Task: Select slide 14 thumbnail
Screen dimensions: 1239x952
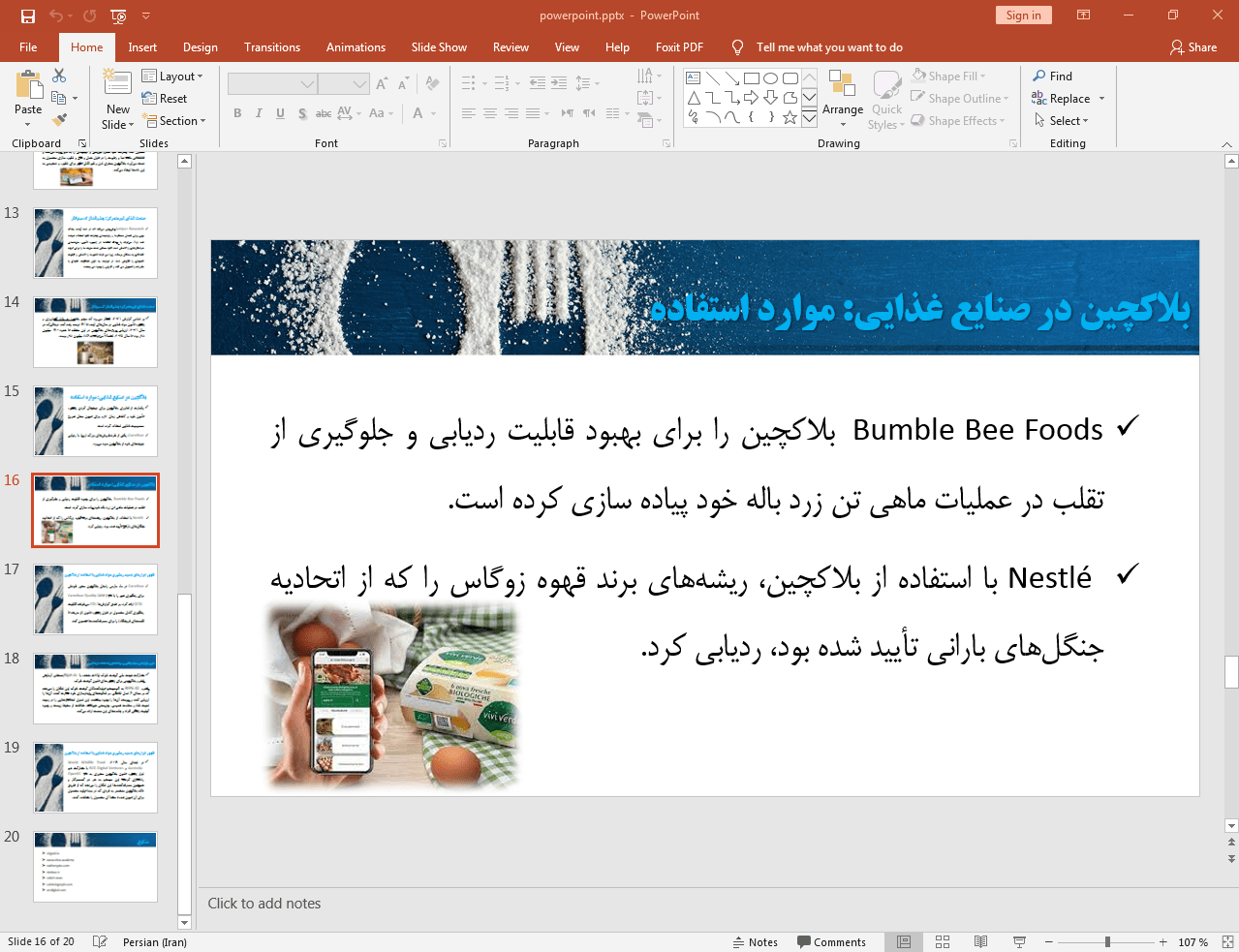Action: 95,332
